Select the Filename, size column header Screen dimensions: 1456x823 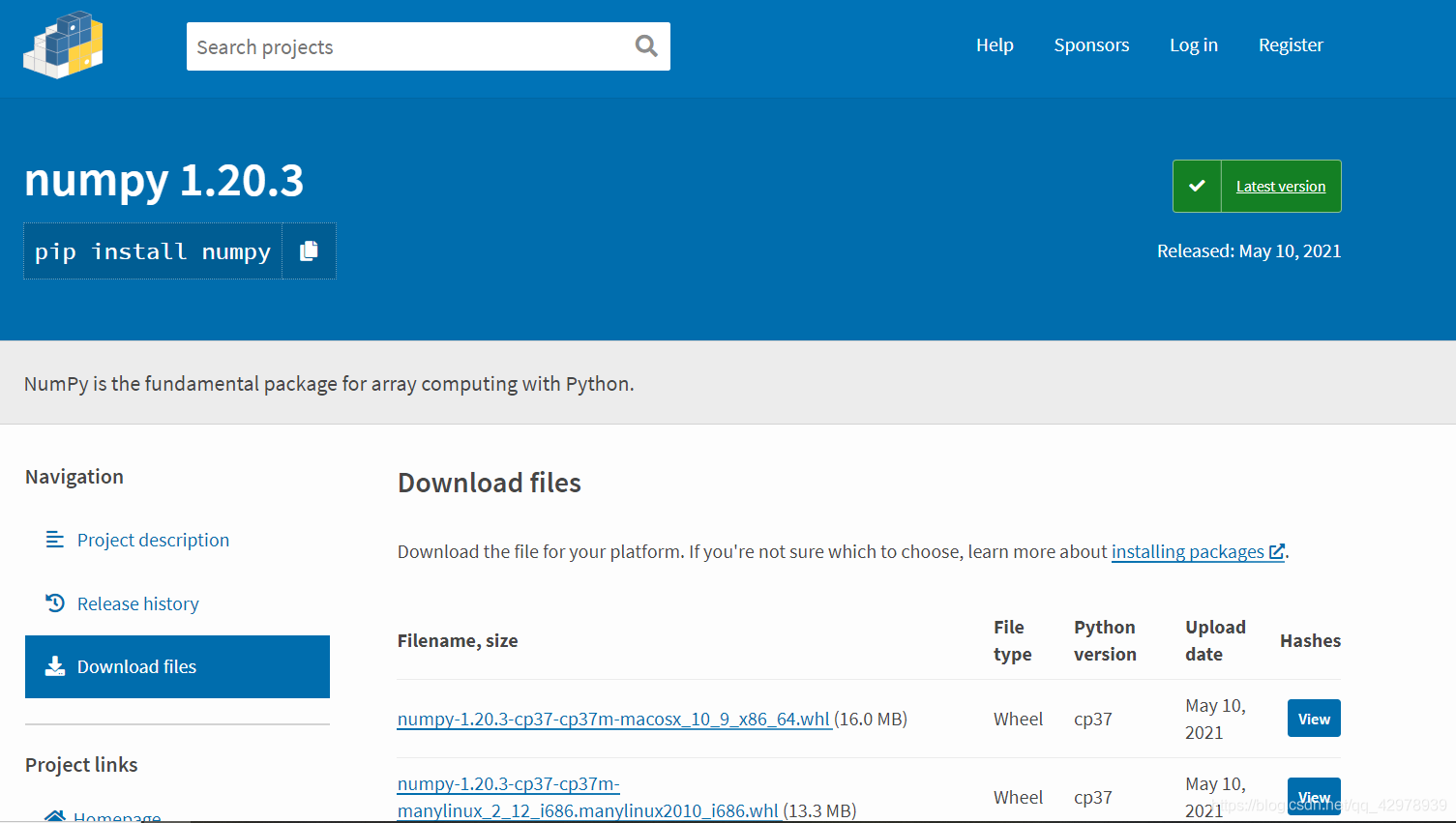458,640
